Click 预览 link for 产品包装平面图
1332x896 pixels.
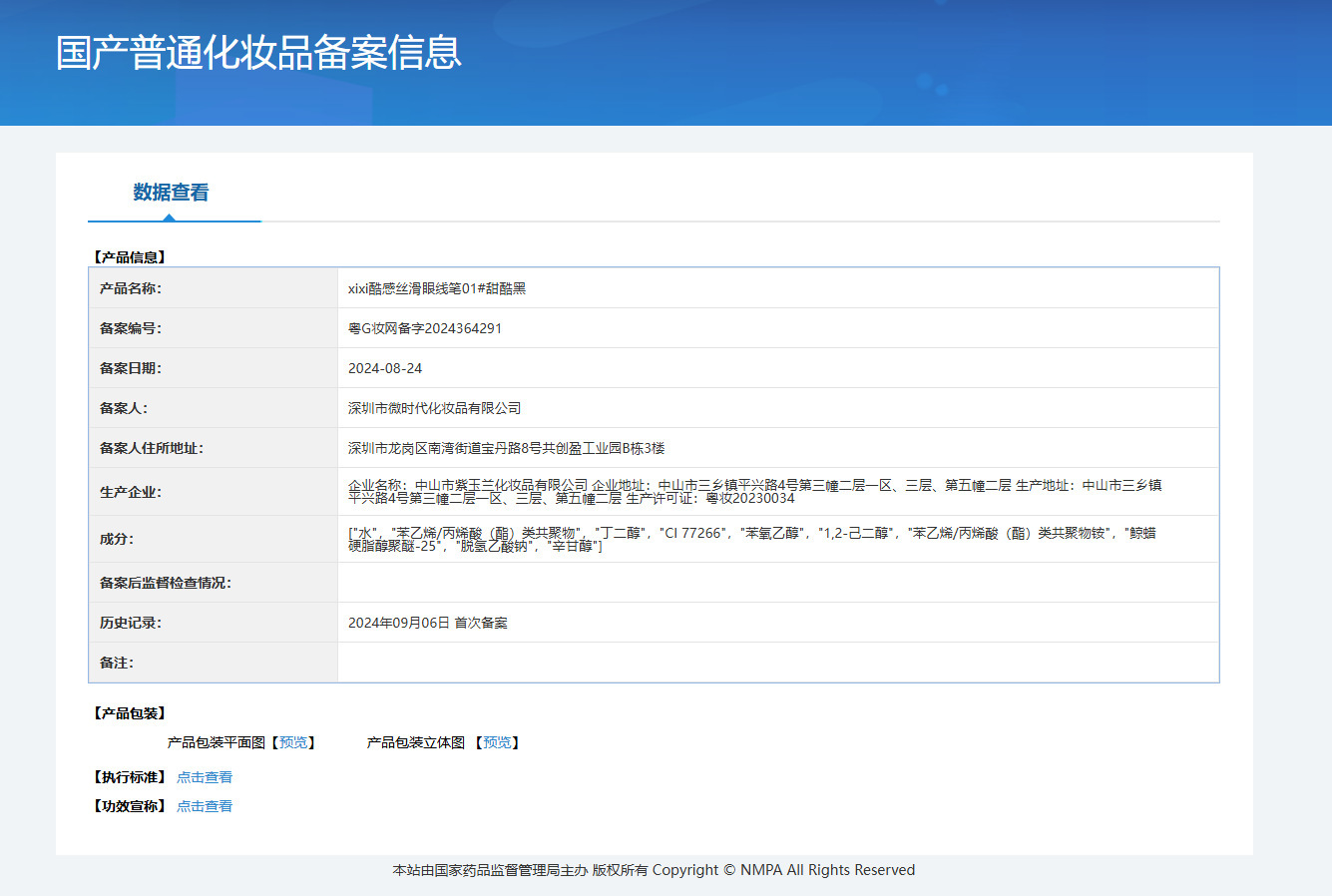(293, 742)
